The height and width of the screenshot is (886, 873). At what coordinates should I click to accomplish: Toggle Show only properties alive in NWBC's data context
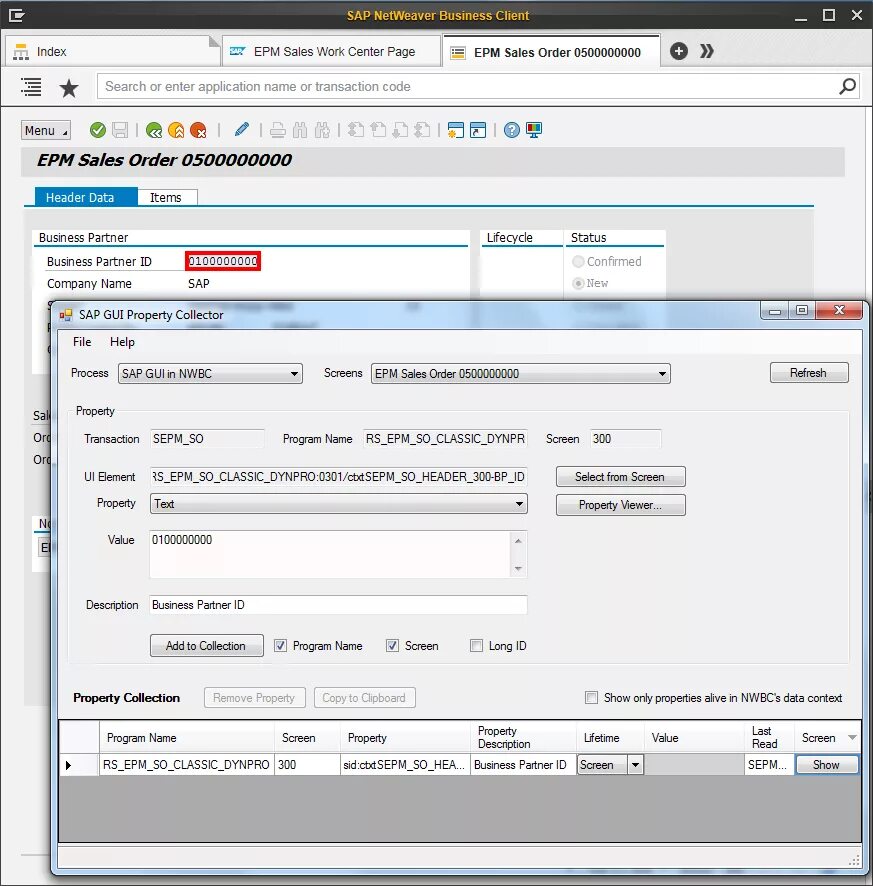[589, 697]
